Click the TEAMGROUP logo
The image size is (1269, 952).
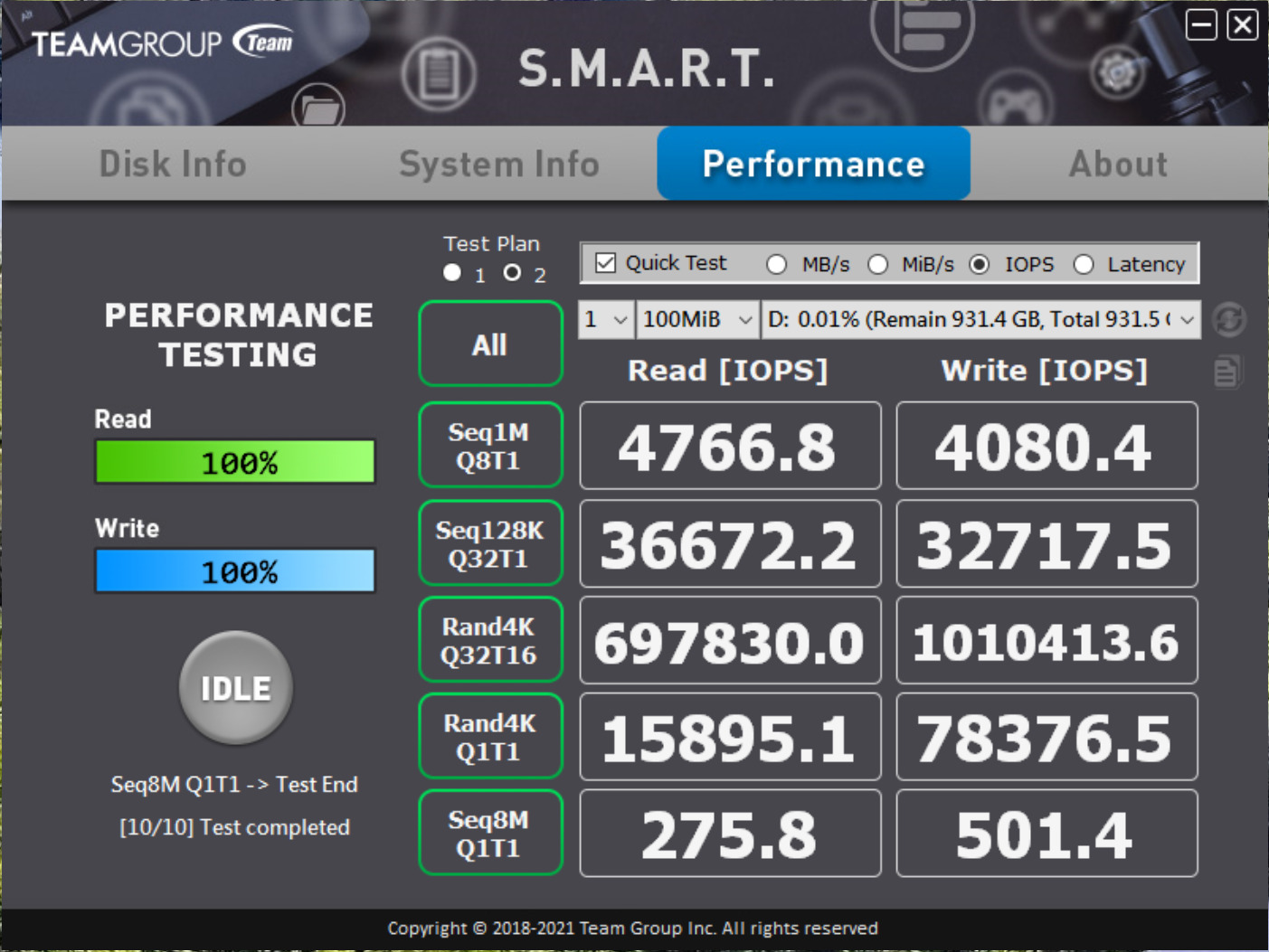(x=163, y=43)
